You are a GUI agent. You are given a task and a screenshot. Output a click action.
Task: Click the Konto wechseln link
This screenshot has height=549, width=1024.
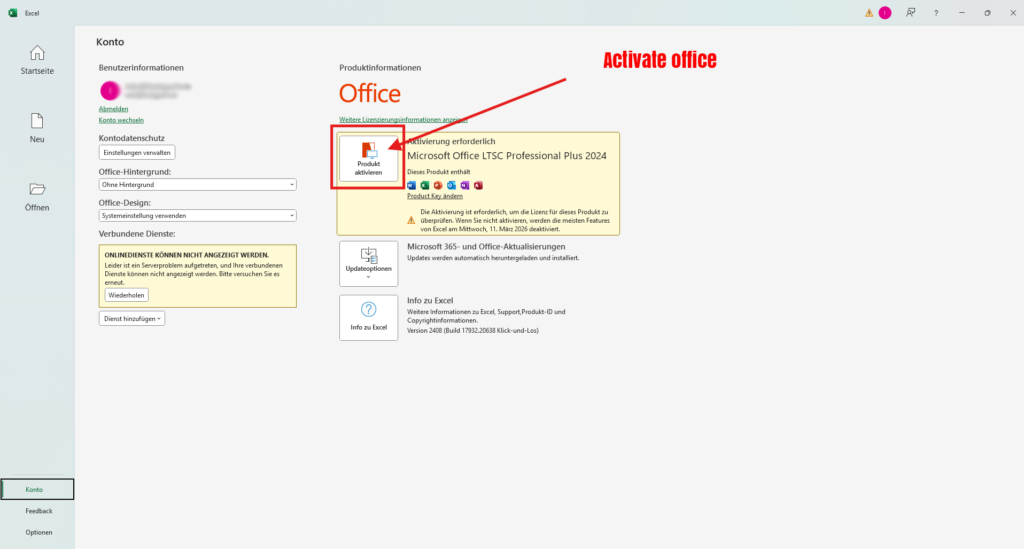pyautogui.click(x=121, y=120)
